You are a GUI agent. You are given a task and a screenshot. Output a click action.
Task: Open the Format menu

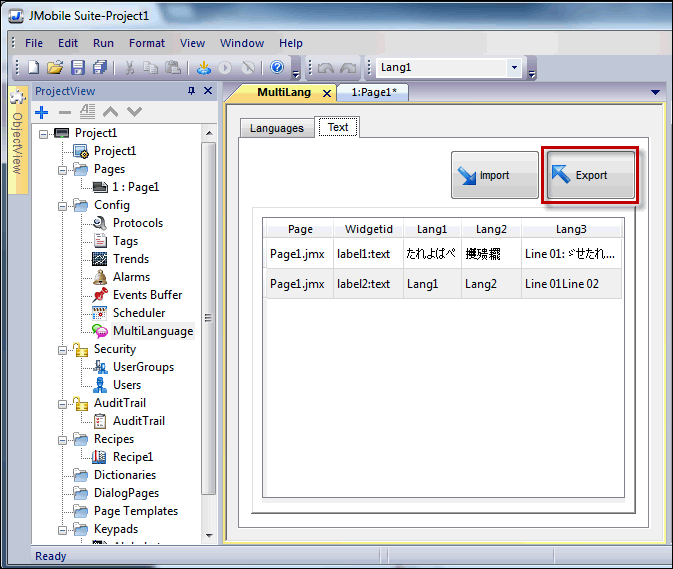coord(147,43)
